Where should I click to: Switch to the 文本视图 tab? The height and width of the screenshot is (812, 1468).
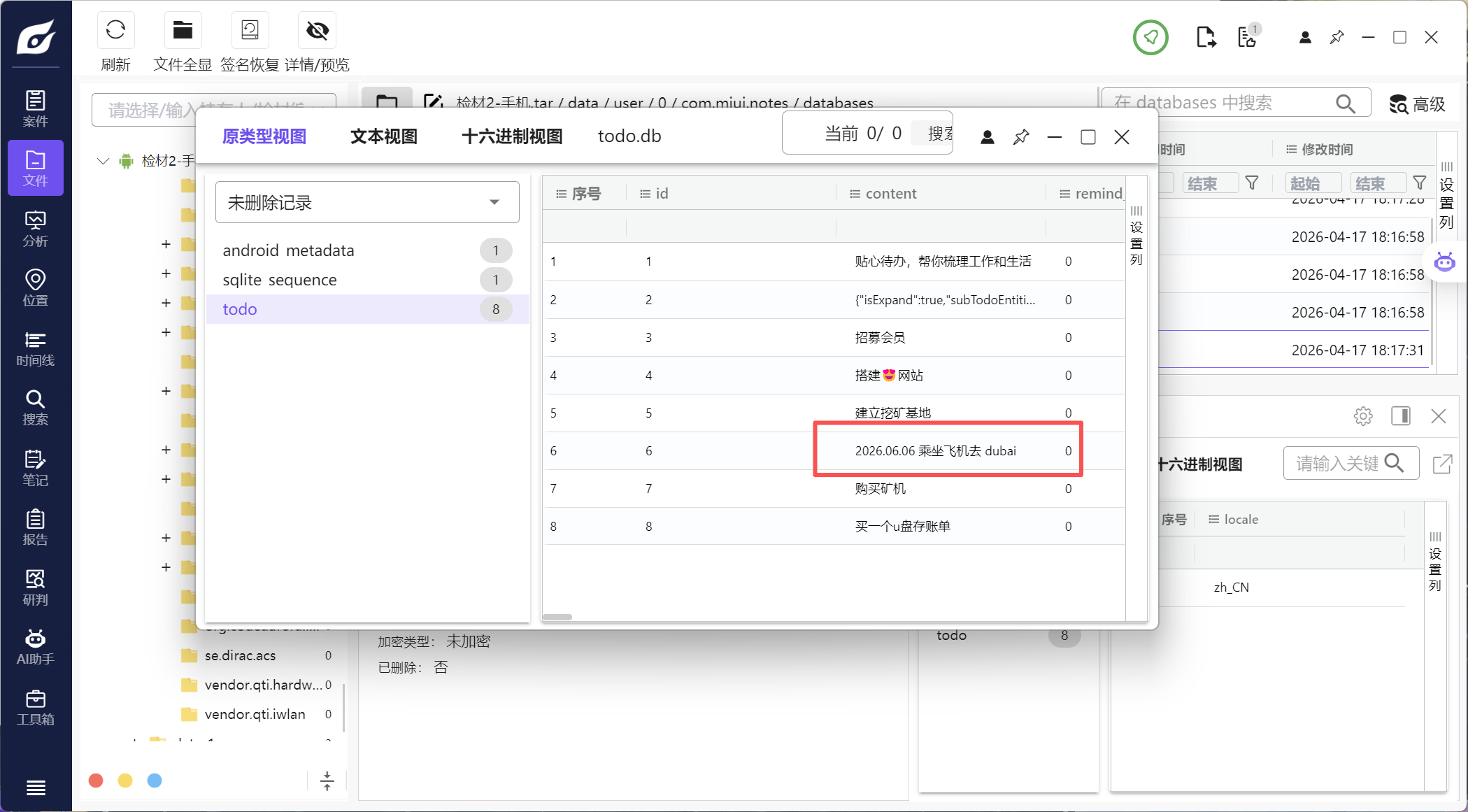coord(384,136)
